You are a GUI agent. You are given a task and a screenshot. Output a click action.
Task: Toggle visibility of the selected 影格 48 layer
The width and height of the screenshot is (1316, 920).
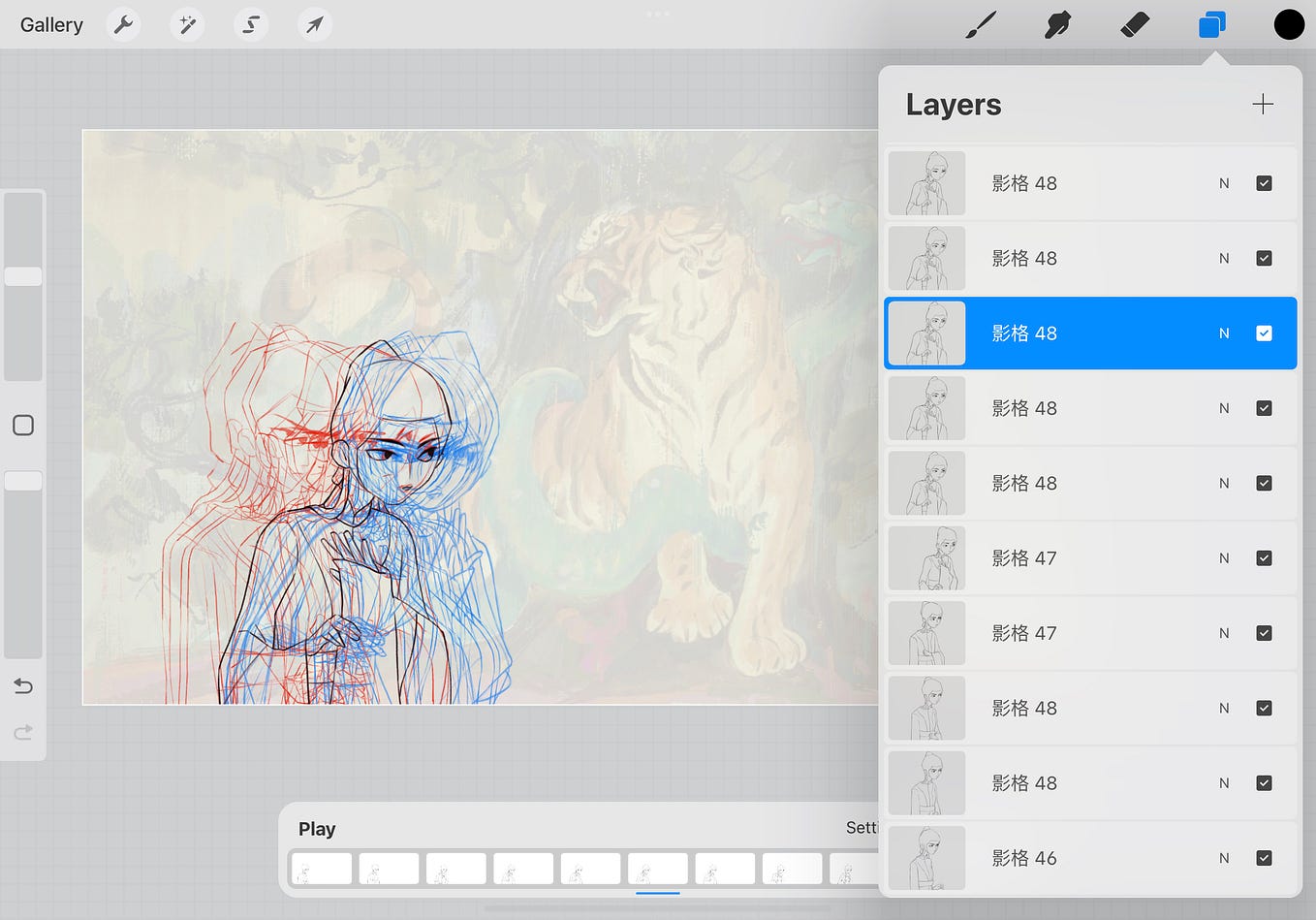1265,333
